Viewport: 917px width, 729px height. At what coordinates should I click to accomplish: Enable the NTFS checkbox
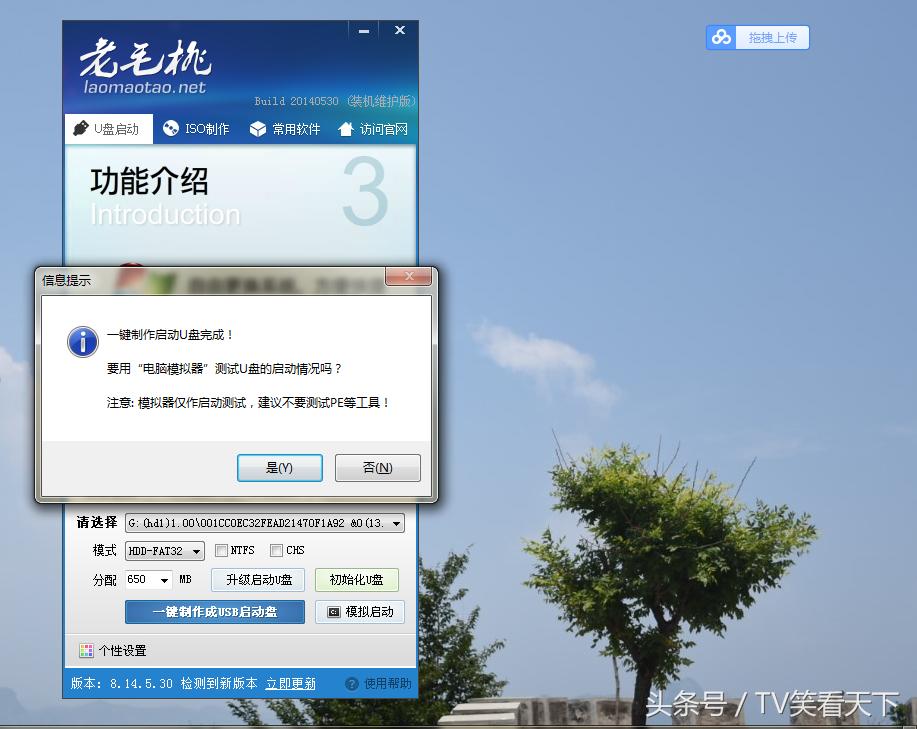pyautogui.click(x=221, y=550)
